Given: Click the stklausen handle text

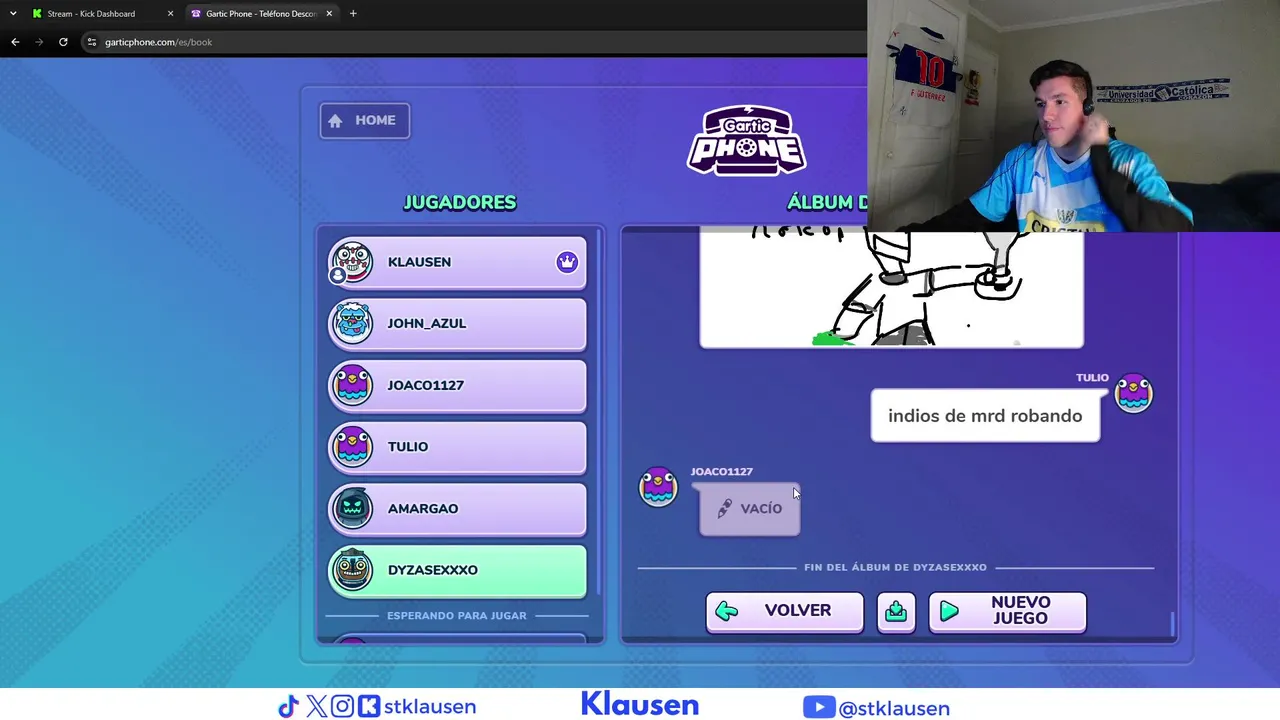Looking at the screenshot, I should [431, 707].
